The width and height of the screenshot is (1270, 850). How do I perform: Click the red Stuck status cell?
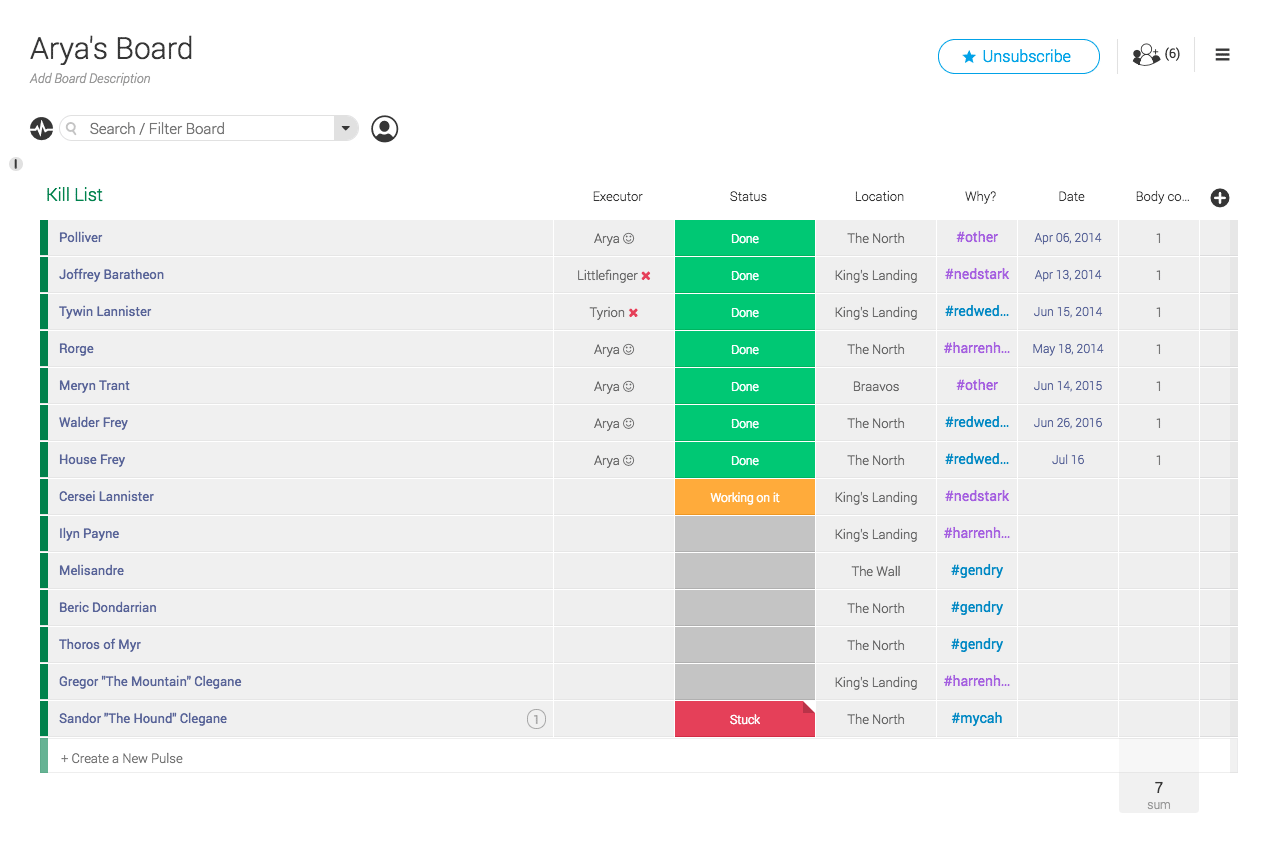coord(745,719)
